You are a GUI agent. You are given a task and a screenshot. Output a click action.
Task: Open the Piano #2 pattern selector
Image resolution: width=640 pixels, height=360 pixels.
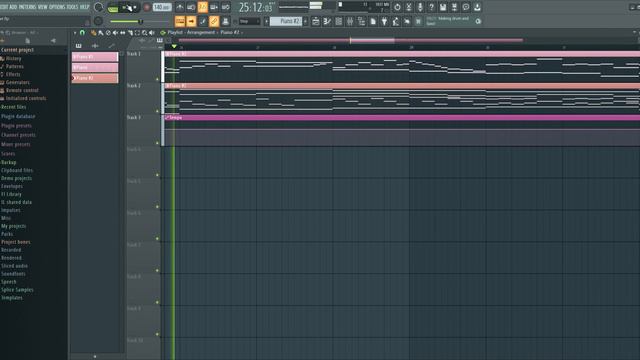286,21
